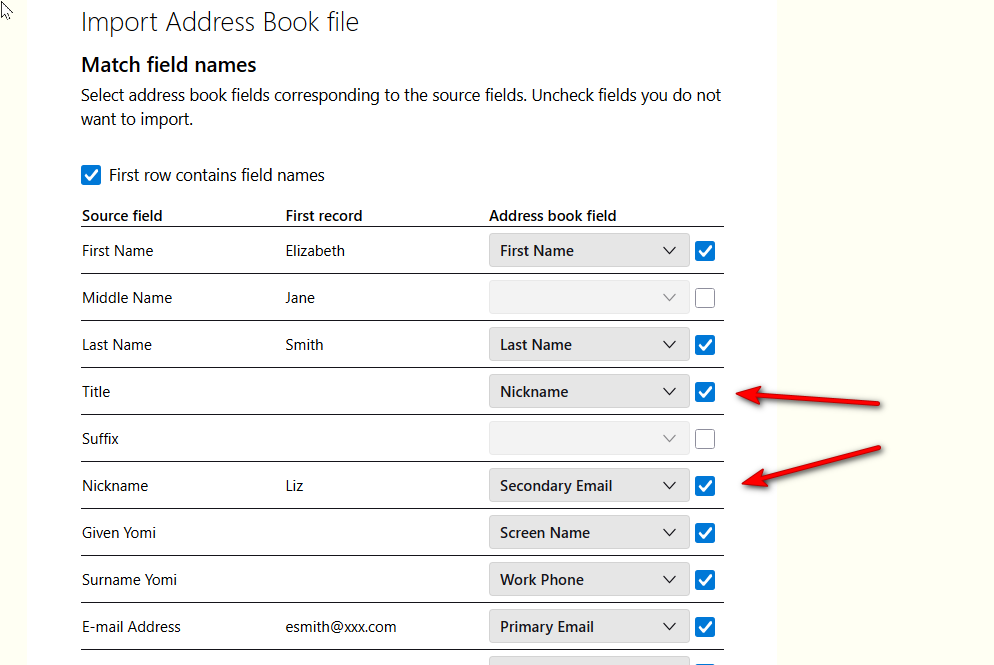Open the Secondary Email dropdown

(589, 486)
